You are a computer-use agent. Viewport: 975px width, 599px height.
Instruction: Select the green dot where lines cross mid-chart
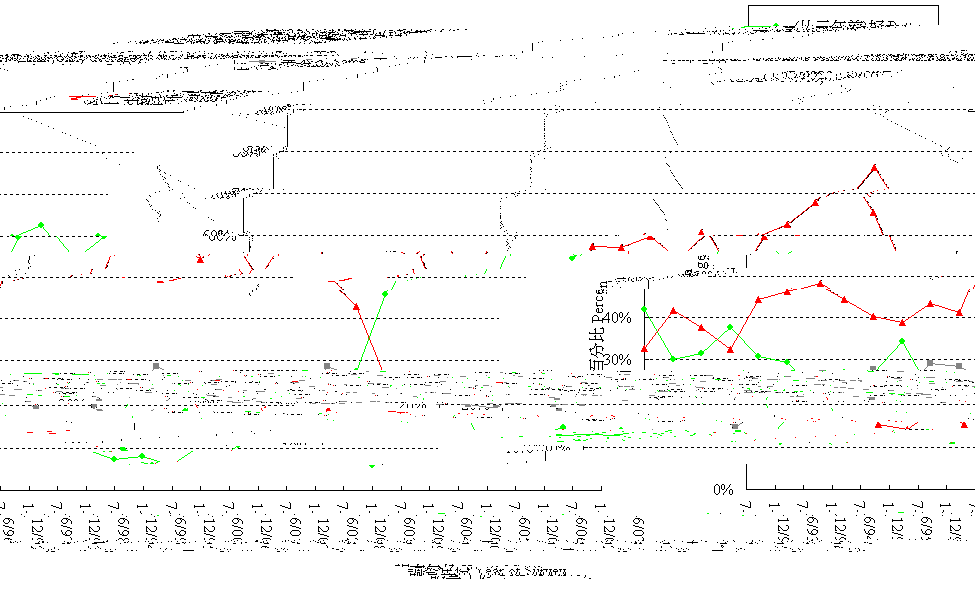(x=385, y=294)
